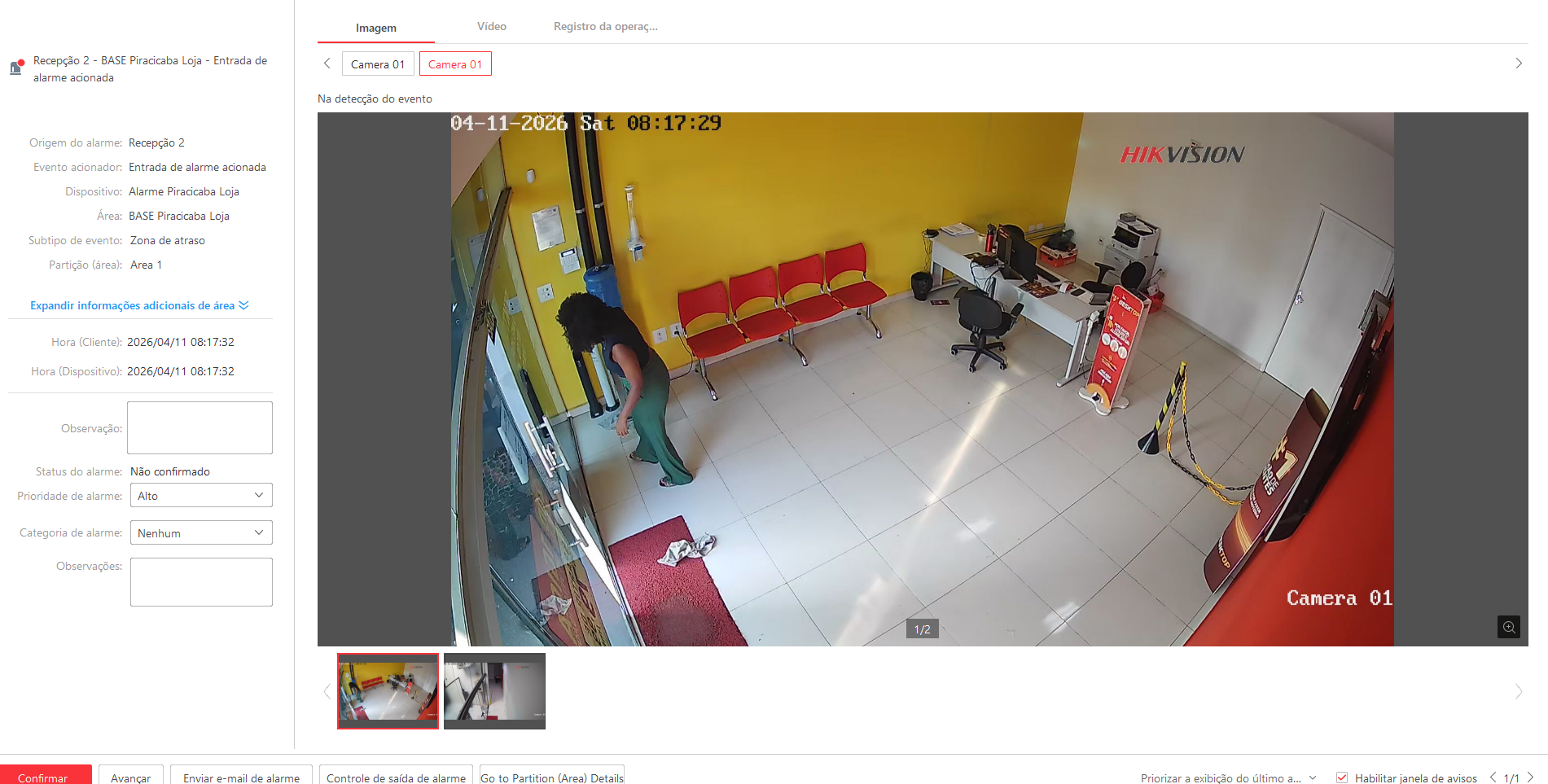Click the zoom magnifier icon on image
Screen dimensions: 1548x784
click(x=1508, y=627)
